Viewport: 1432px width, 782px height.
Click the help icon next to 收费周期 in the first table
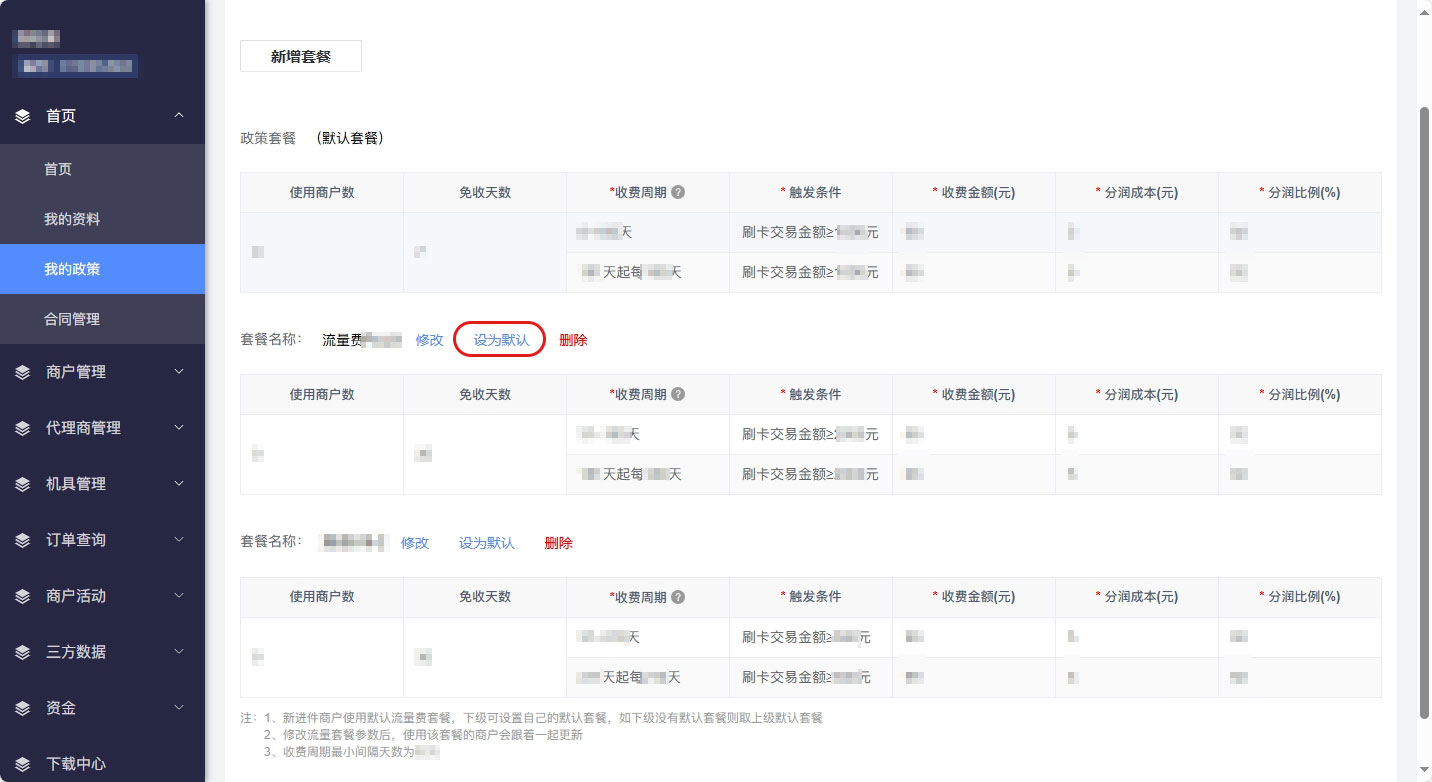tap(678, 192)
